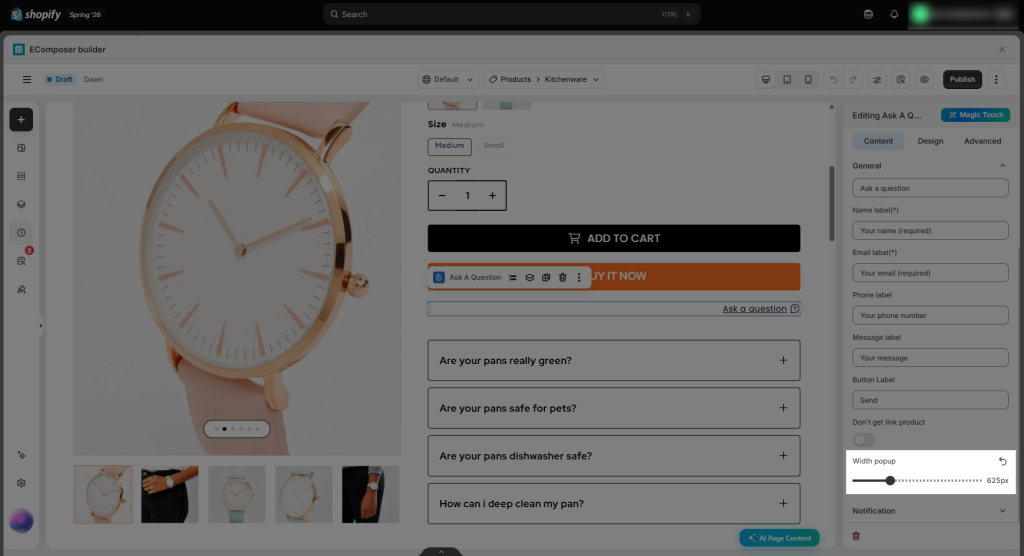This screenshot has width=1024, height=556.
Task: Switch to the Design tab
Action: coord(930,141)
